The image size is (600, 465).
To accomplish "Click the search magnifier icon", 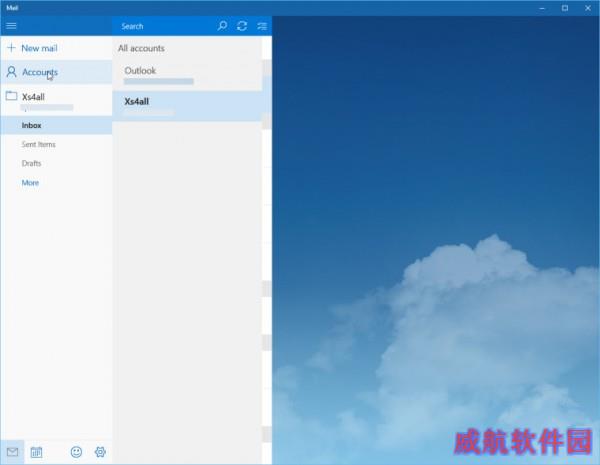I will (222, 26).
